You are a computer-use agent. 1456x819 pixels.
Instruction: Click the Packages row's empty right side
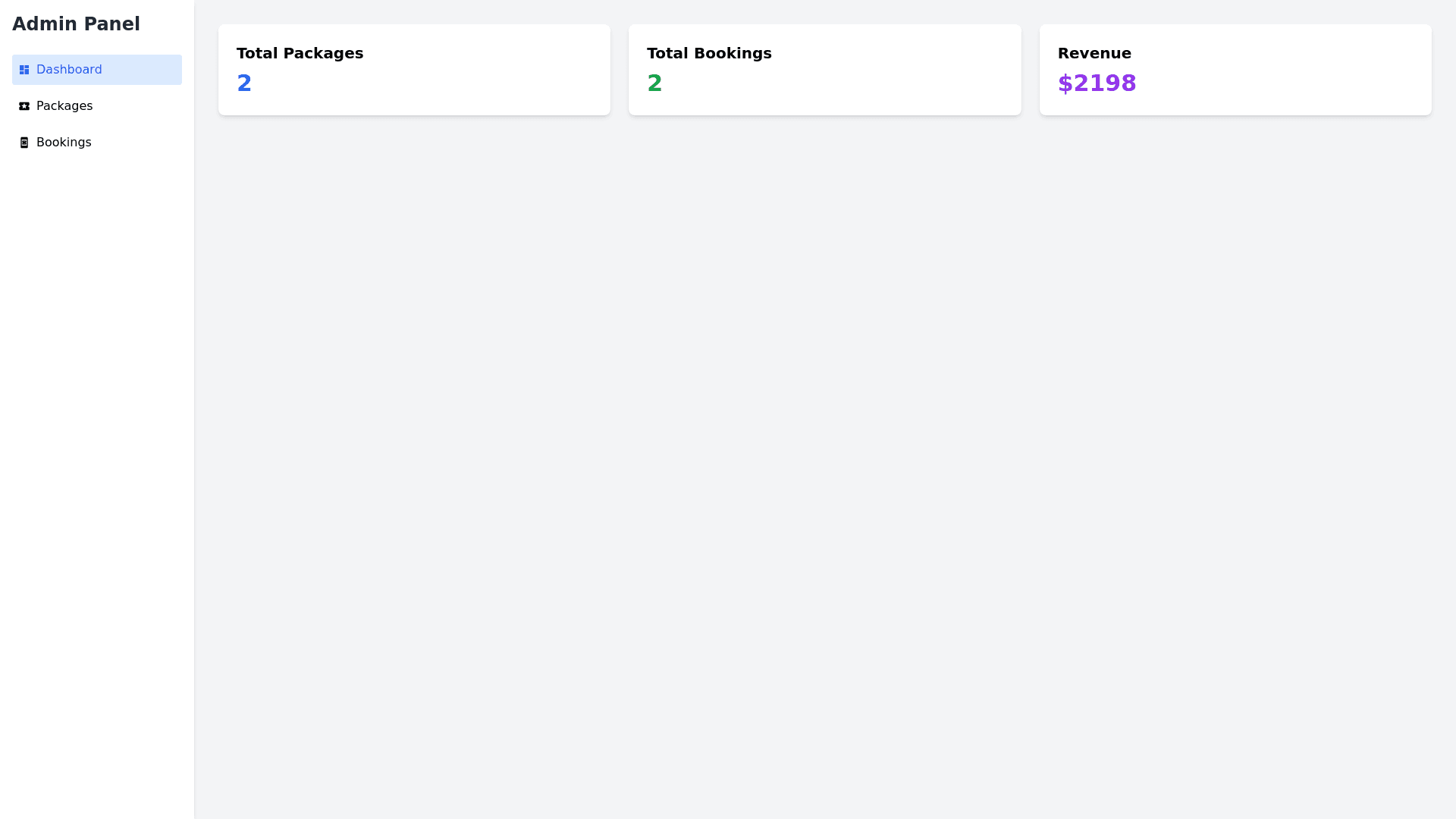[152, 106]
